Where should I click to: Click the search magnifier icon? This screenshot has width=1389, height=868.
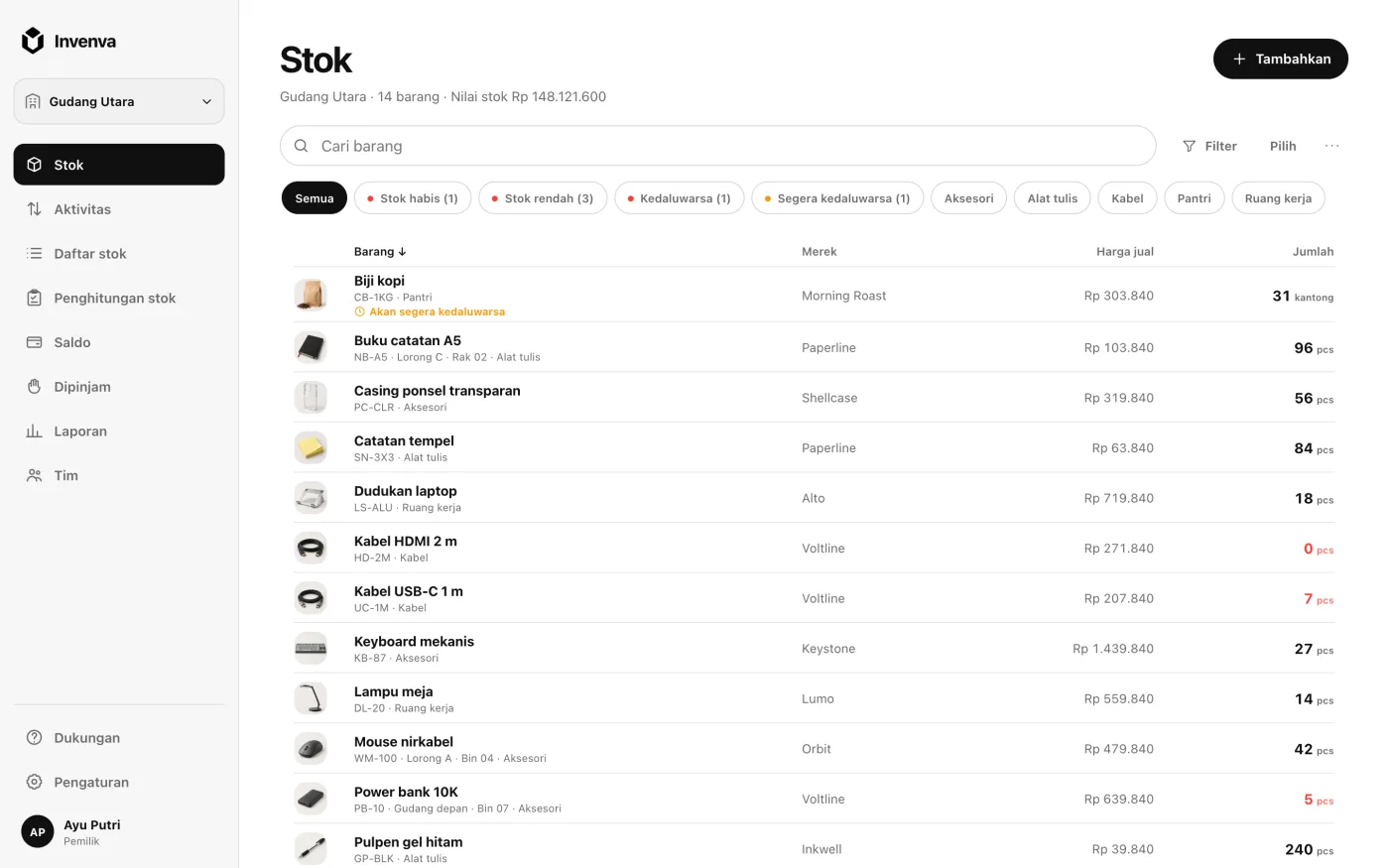pos(301,146)
